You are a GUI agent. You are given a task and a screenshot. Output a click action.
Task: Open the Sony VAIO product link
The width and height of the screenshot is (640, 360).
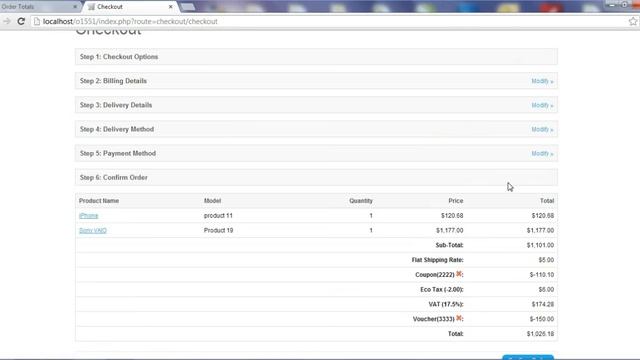tap(93, 231)
